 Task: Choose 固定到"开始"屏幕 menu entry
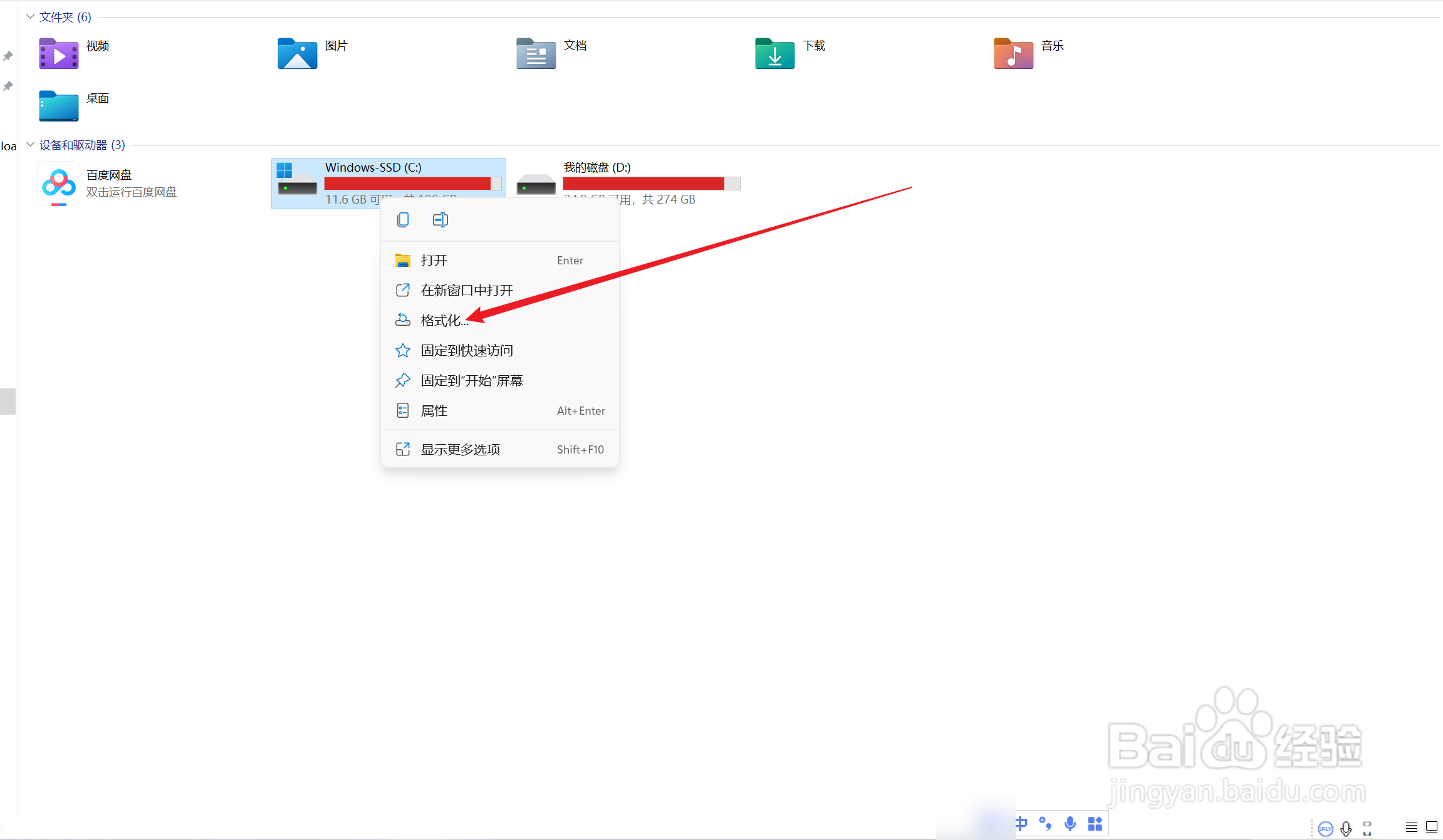pyautogui.click(x=500, y=380)
